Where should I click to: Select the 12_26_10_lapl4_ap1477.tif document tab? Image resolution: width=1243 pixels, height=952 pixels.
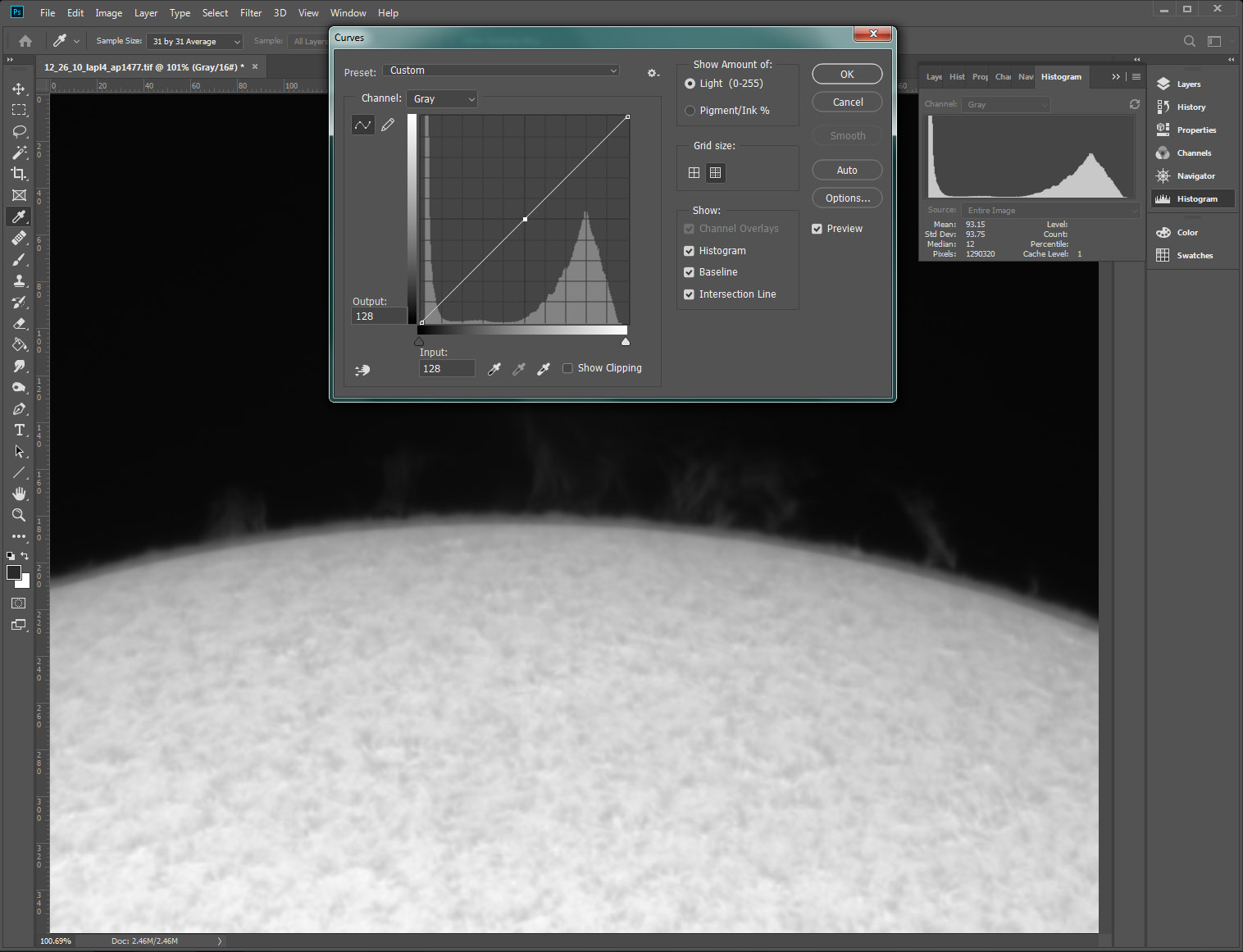pyautogui.click(x=144, y=67)
